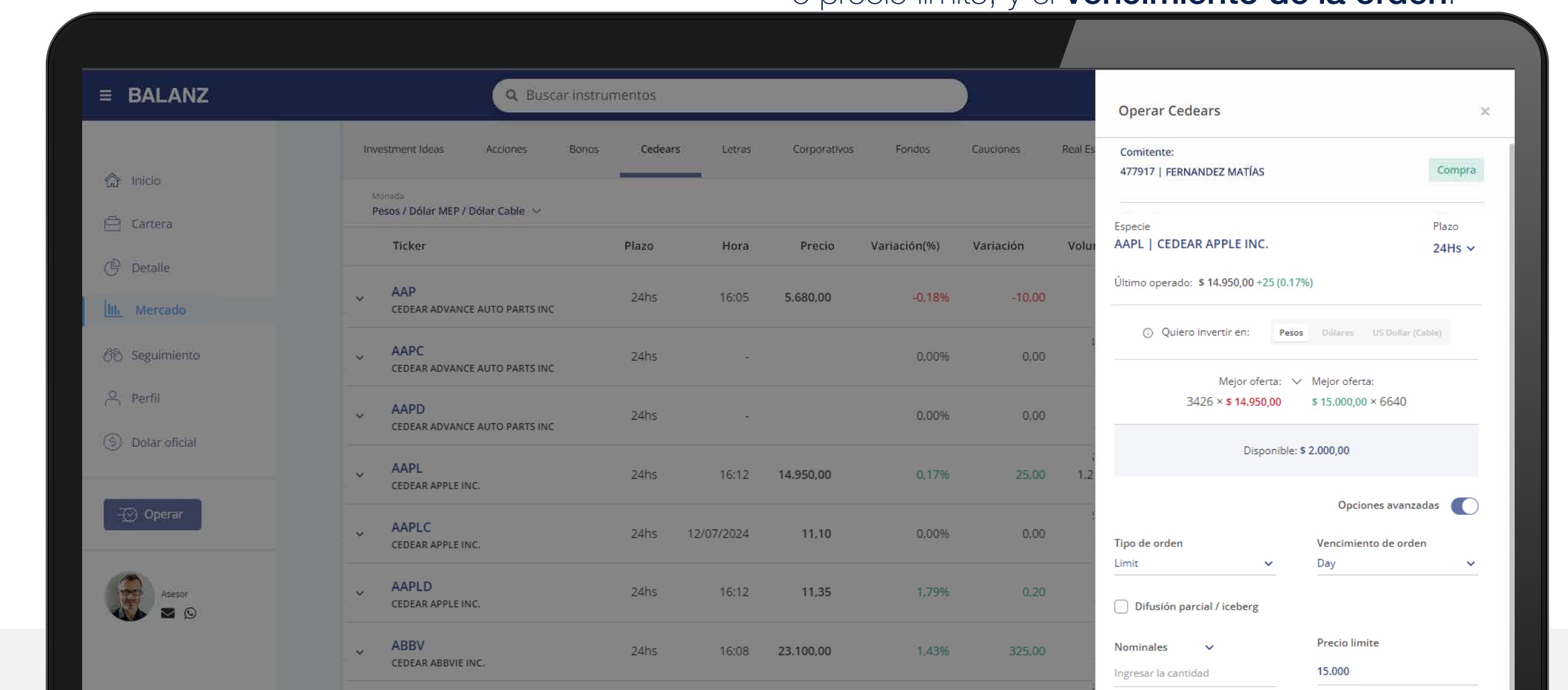Email the advisor via envelope icon
1568x690 pixels.
tap(167, 613)
